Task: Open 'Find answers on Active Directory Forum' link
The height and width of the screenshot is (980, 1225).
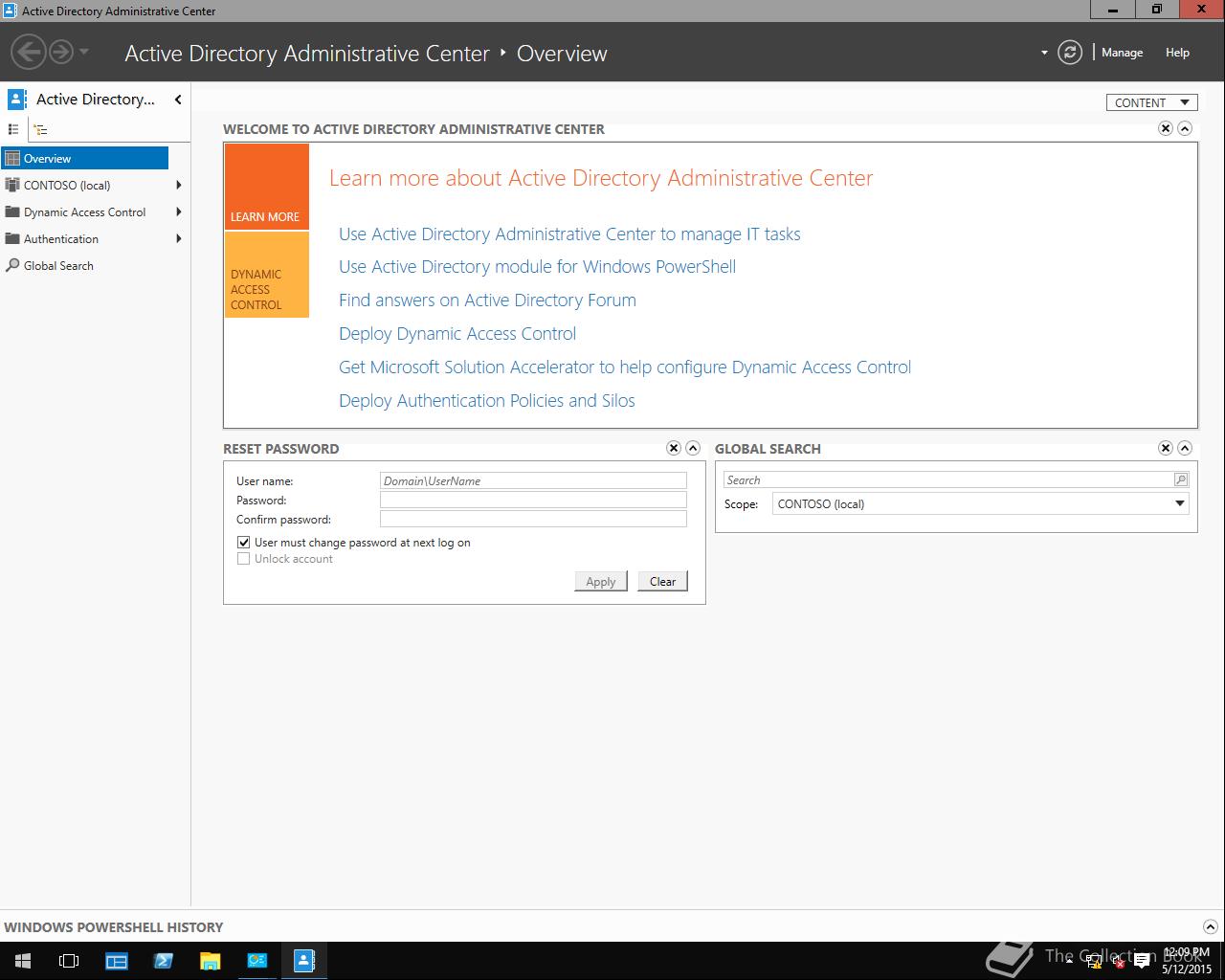Action: (x=487, y=300)
